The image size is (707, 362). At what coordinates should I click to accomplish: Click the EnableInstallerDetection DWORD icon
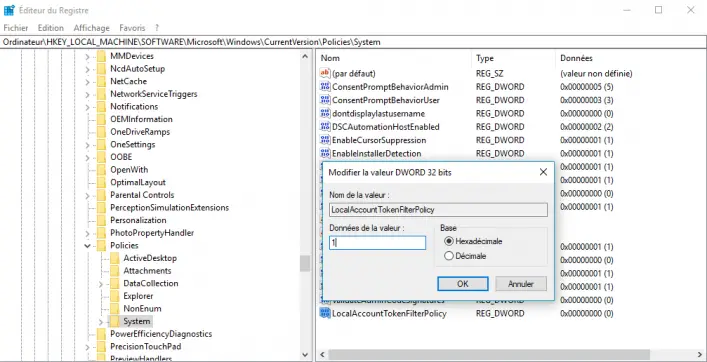pos(325,153)
